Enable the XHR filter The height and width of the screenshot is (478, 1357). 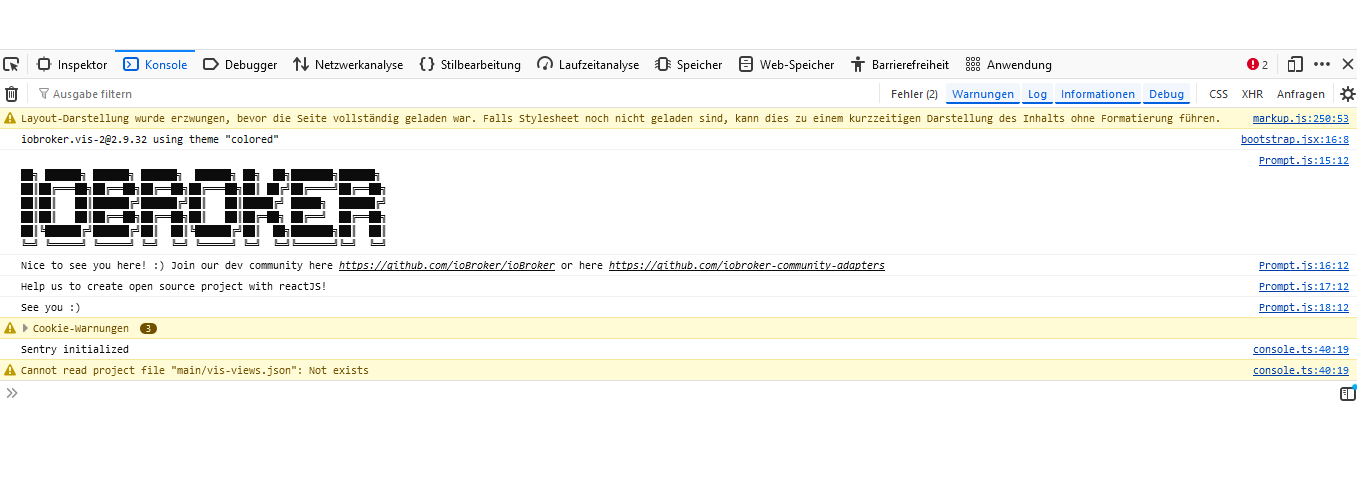tap(1252, 94)
